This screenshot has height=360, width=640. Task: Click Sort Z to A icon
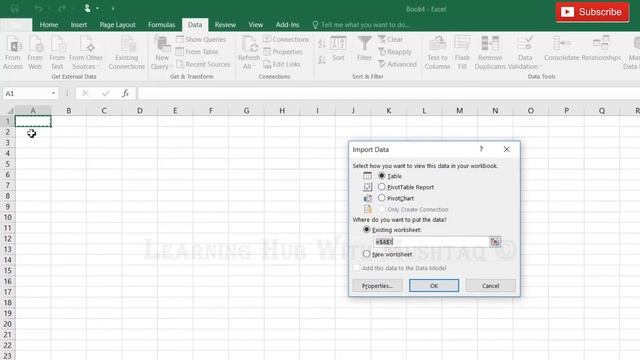click(x=322, y=60)
